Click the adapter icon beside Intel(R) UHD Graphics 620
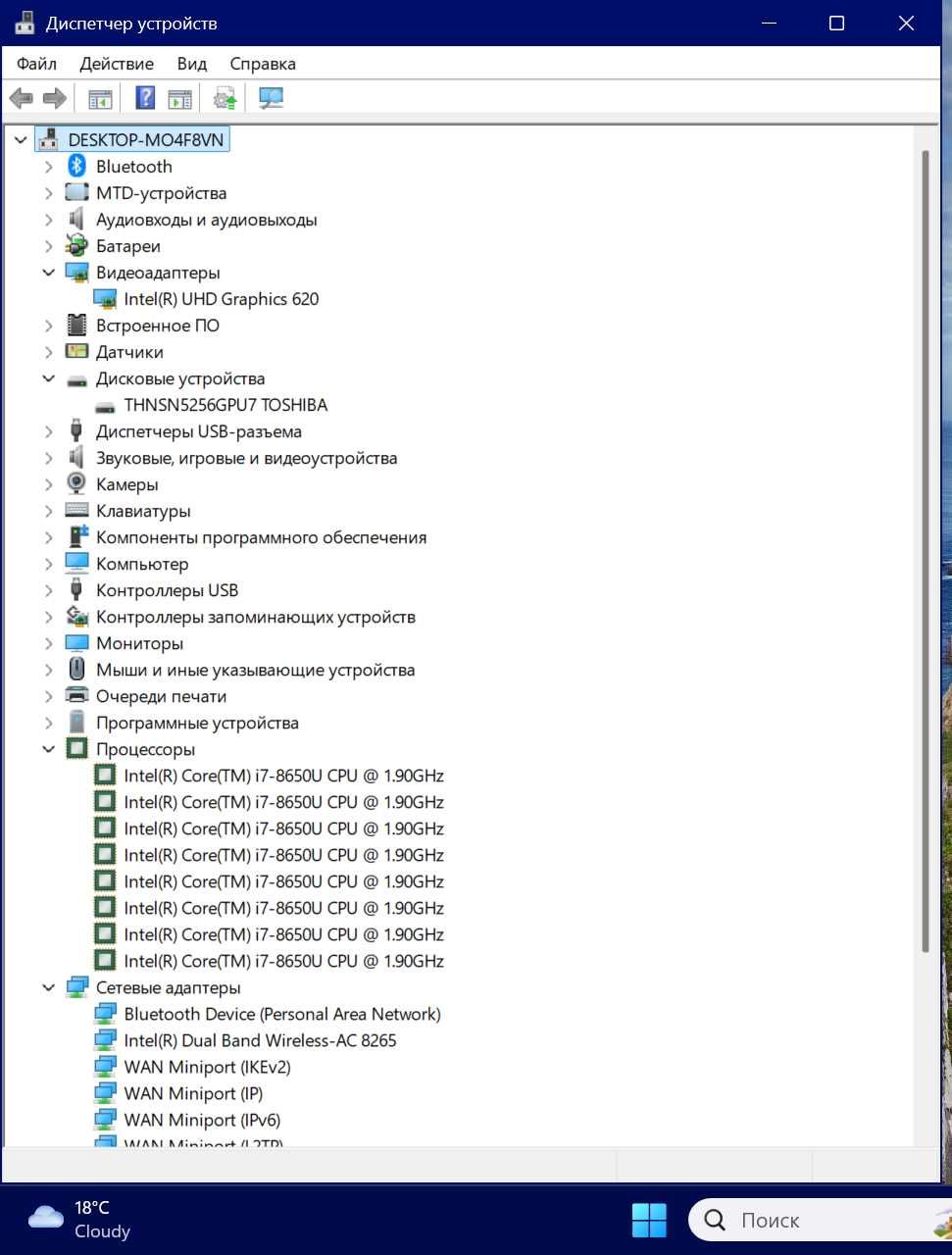The height and width of the screenshot is (1255, 952). click(x=105, y=299)
